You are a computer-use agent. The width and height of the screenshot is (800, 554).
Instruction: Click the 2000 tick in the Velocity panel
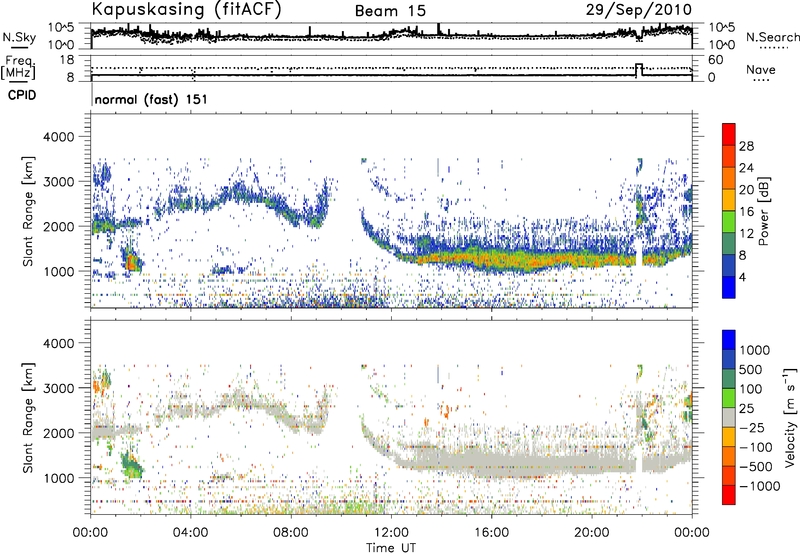(60, 433)
